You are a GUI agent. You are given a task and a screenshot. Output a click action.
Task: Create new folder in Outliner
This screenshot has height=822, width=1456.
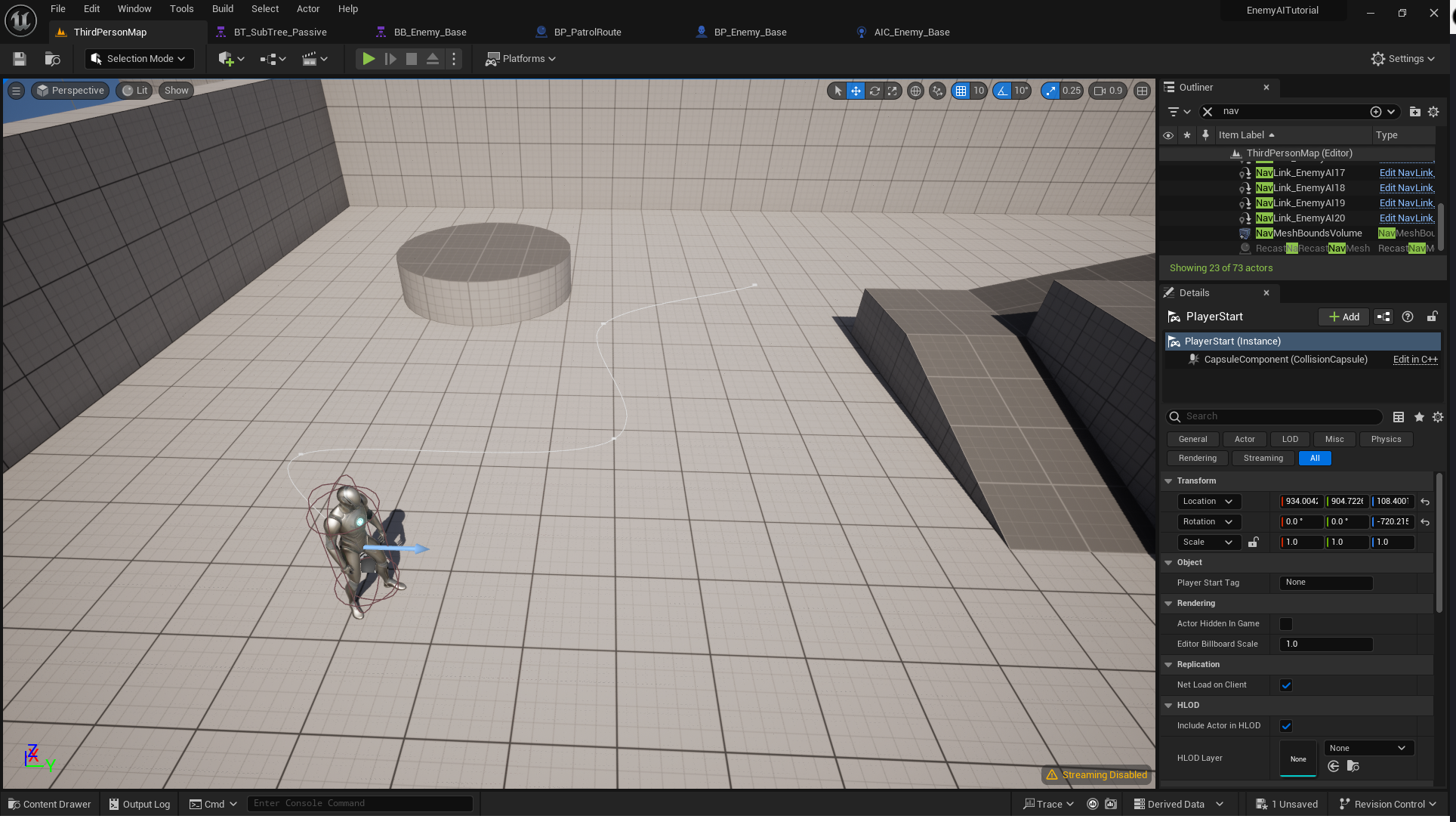point(1414,112)
